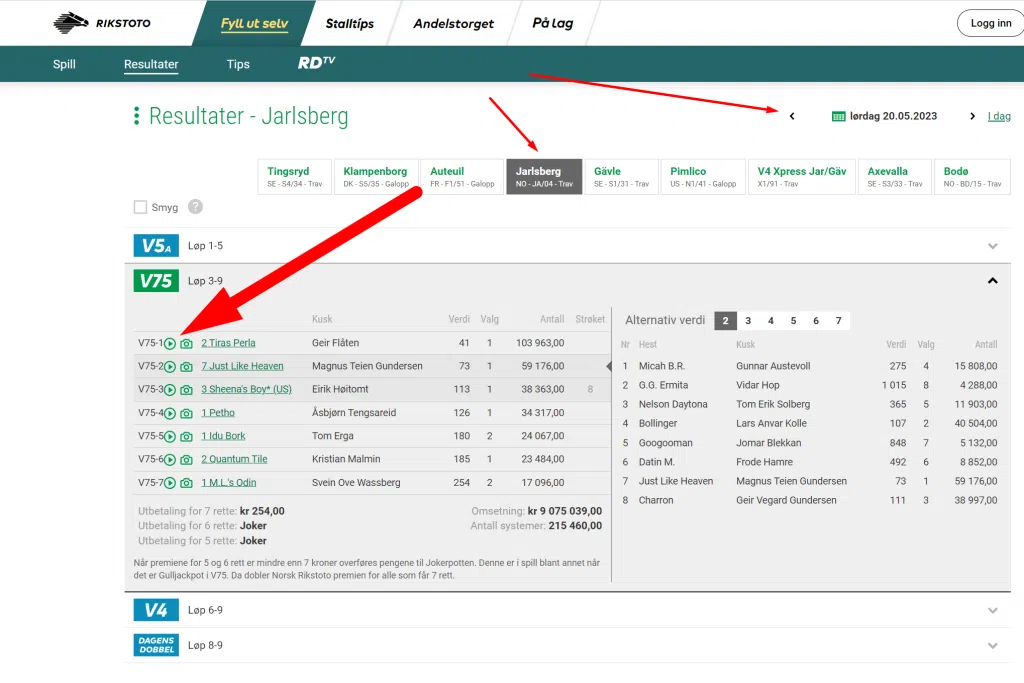Open photo for V75-6 Quantum Tile
The image size is (1024, 683).
[186, 460]
